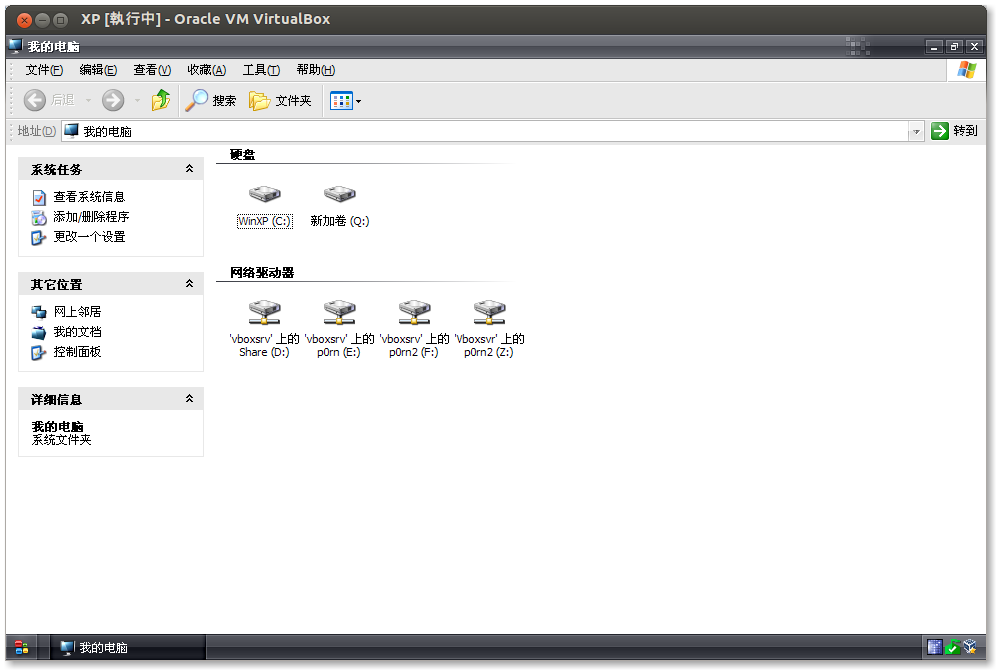996x670 pixels.
Task: Click the VirtualBox guest additions tray icon
Action: click(x=969, y=647)
